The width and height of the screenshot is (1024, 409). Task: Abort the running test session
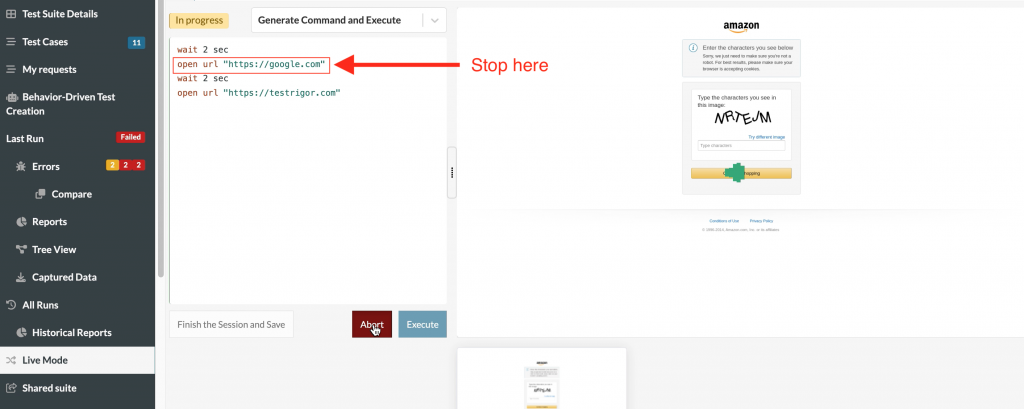point(371,324)
